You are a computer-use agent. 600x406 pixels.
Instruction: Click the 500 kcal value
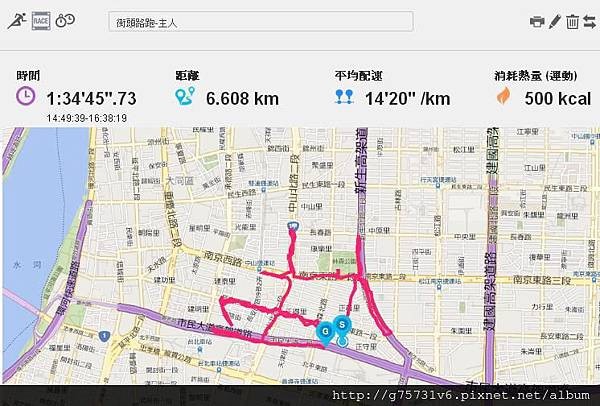pos(558,99)
